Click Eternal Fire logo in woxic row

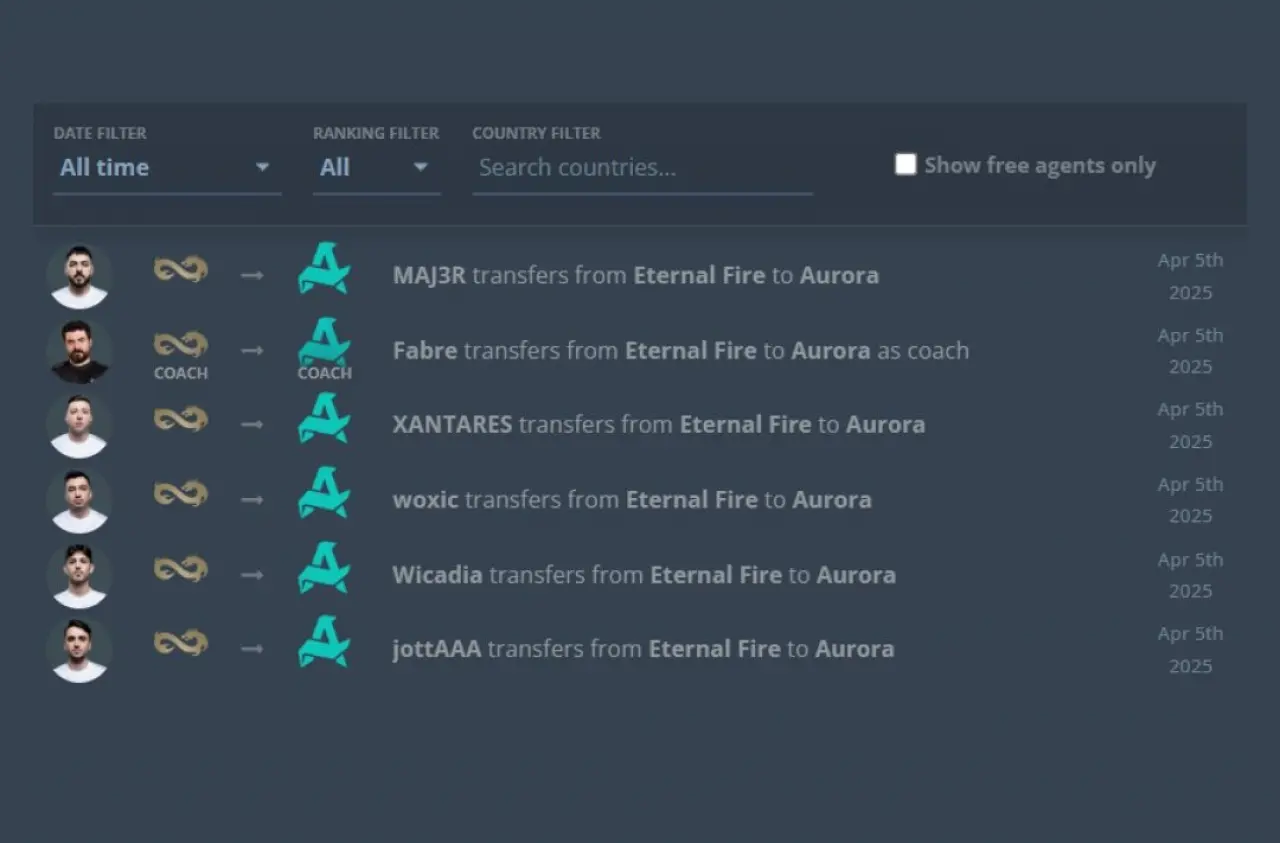tap(180, 494)
